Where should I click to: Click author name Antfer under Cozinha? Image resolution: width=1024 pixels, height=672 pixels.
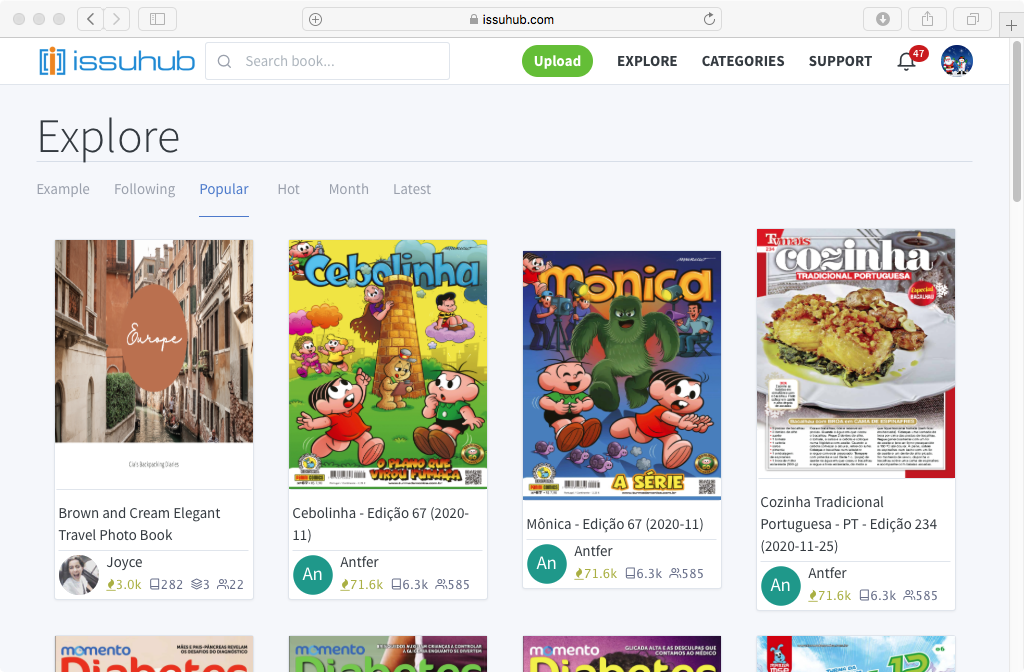(827, 573)
